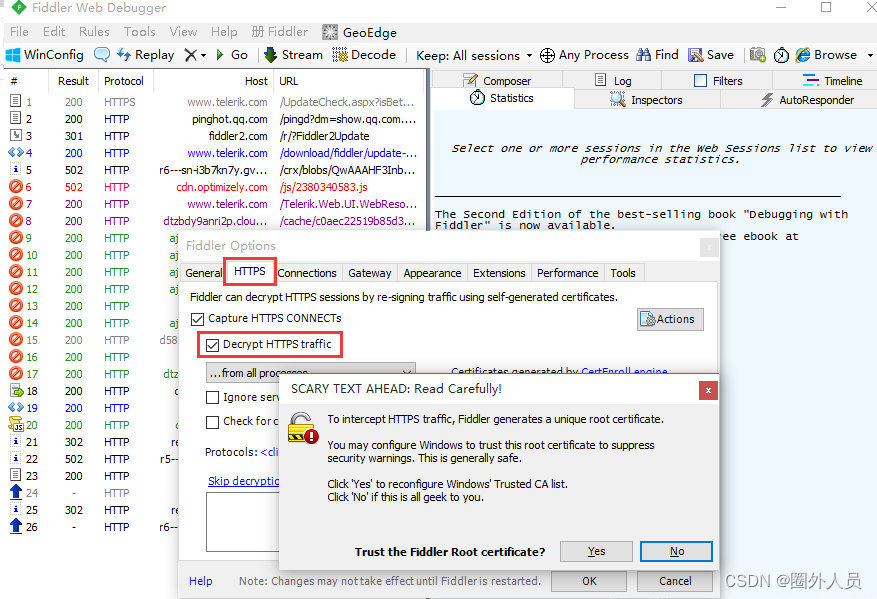Select the Gateway options tab
Image resolution: width=877 pixels, height=599 pixels.
[x=370, y=273]
